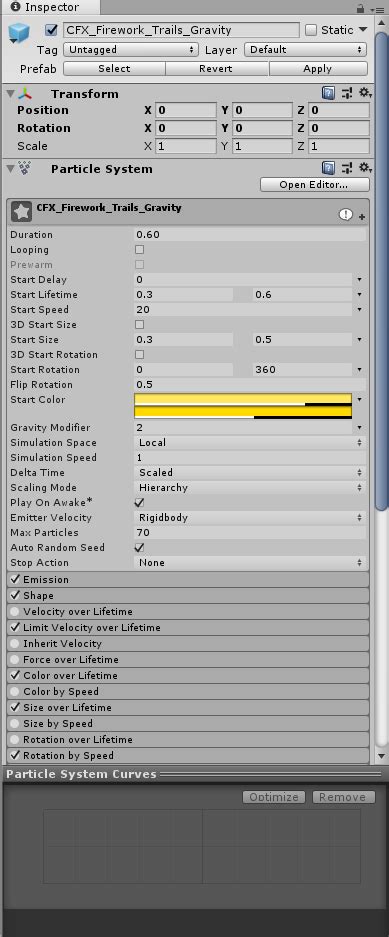Expand the Size over Lifetime module
The width and height of the screenshot is (389, 937).
(x=188, y=708)
